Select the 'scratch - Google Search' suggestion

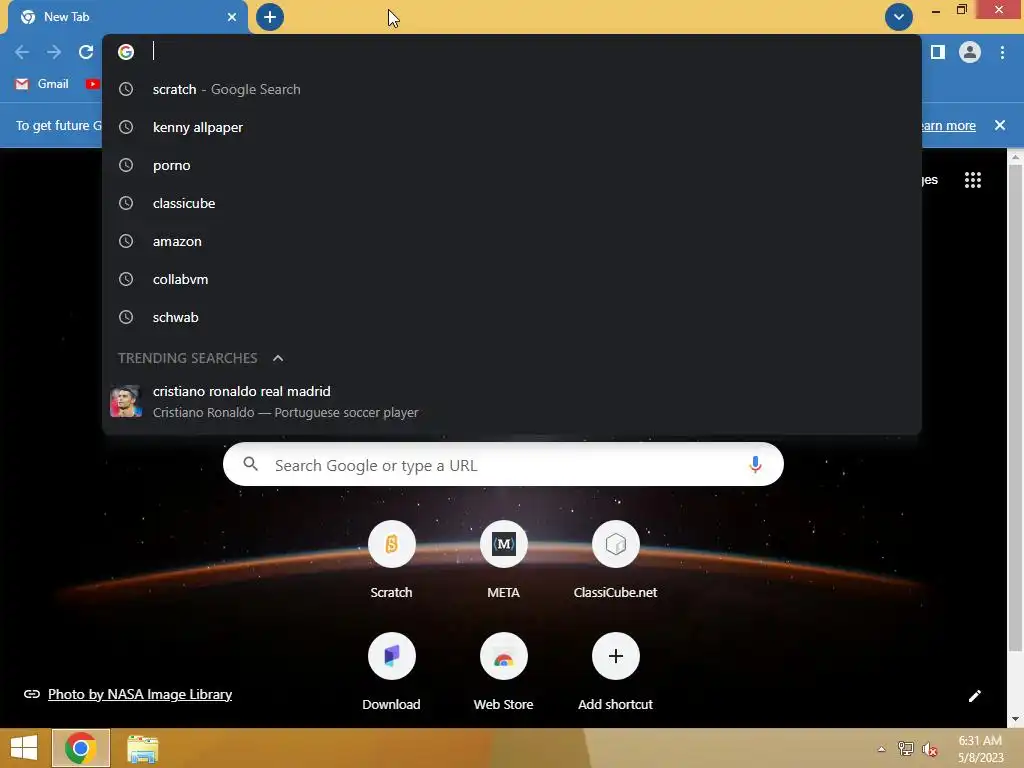pos(512,89)
